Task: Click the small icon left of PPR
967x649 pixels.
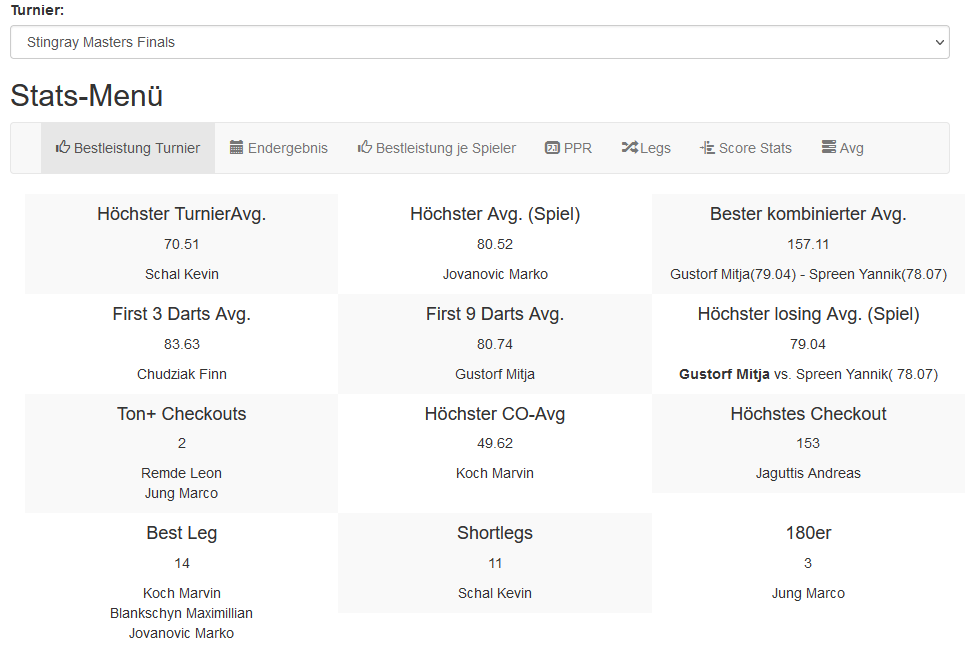Action: 552,147
